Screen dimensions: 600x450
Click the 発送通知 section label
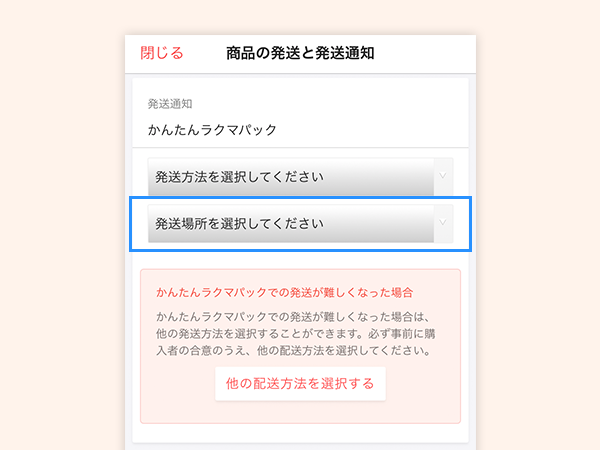point(170,104)
